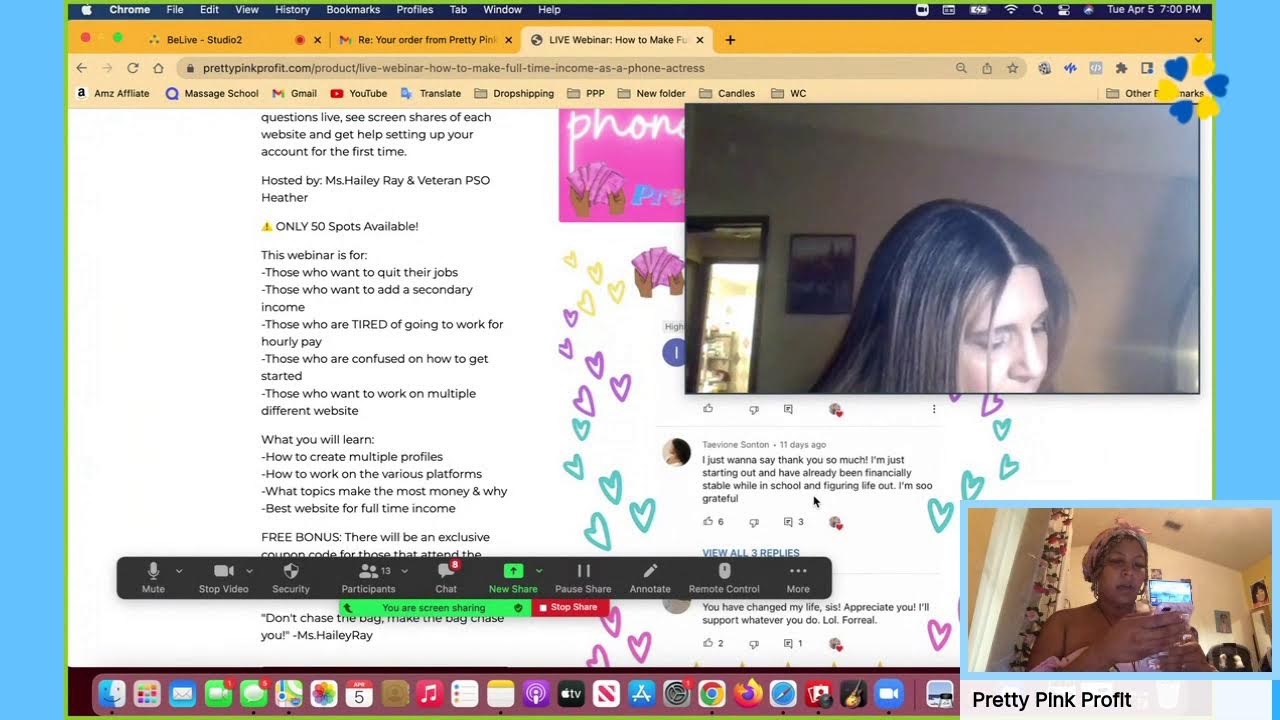Open the Bookmarks menu

click(353, 9)
